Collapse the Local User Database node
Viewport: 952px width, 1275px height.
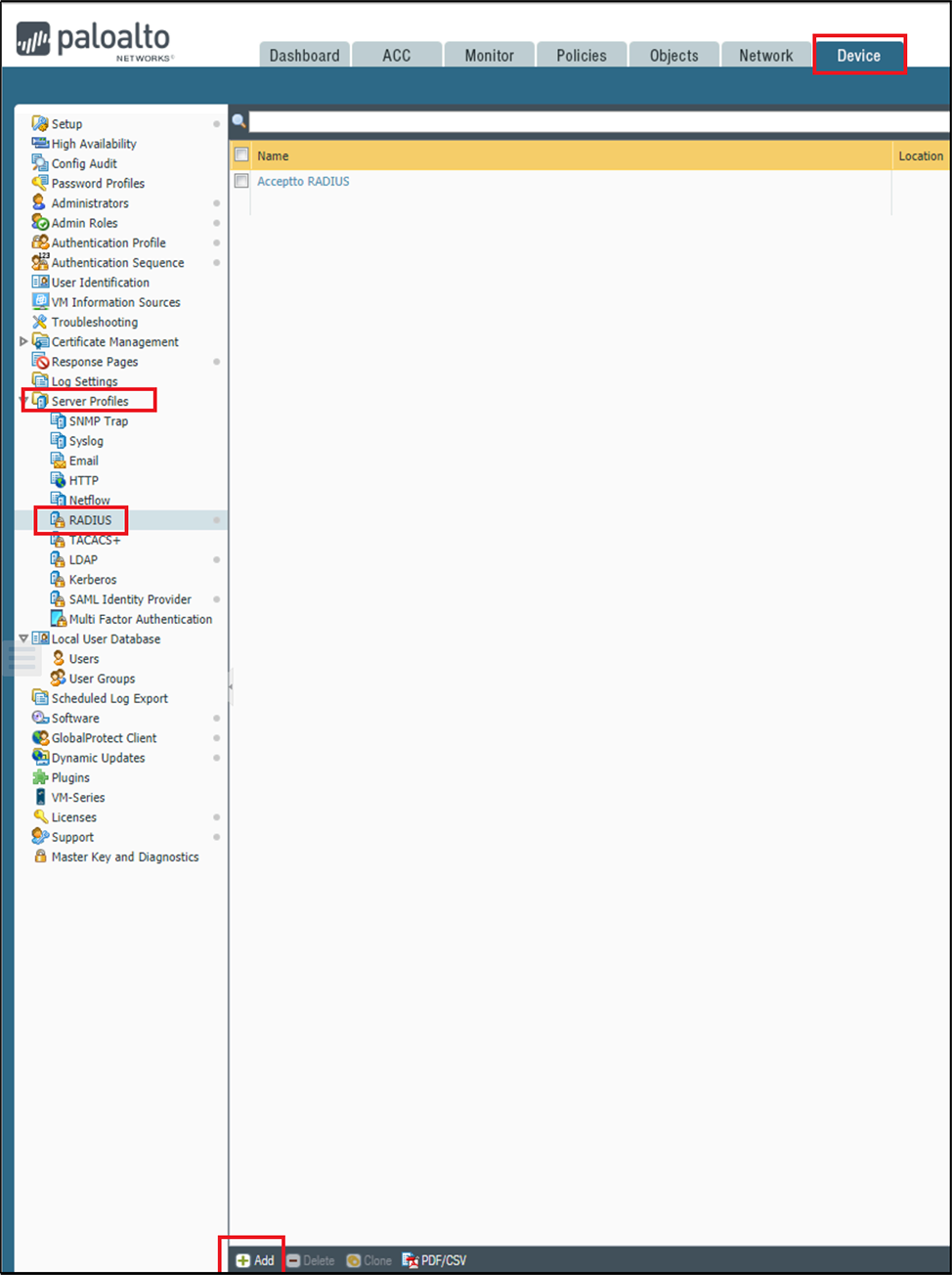click(x=23, y=638)
